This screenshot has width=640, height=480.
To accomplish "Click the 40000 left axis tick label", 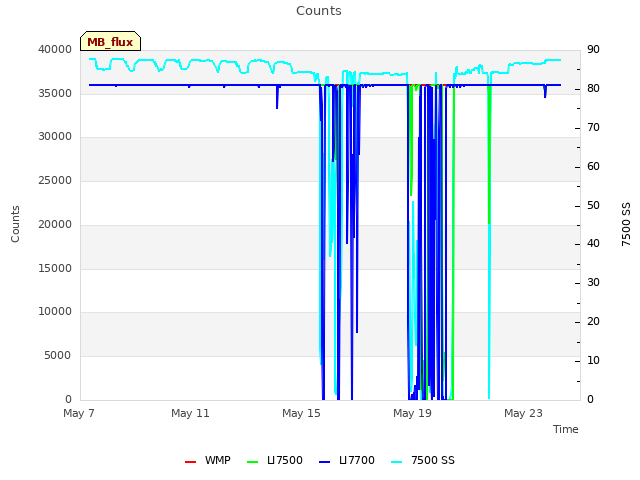I will click(55, 49).
